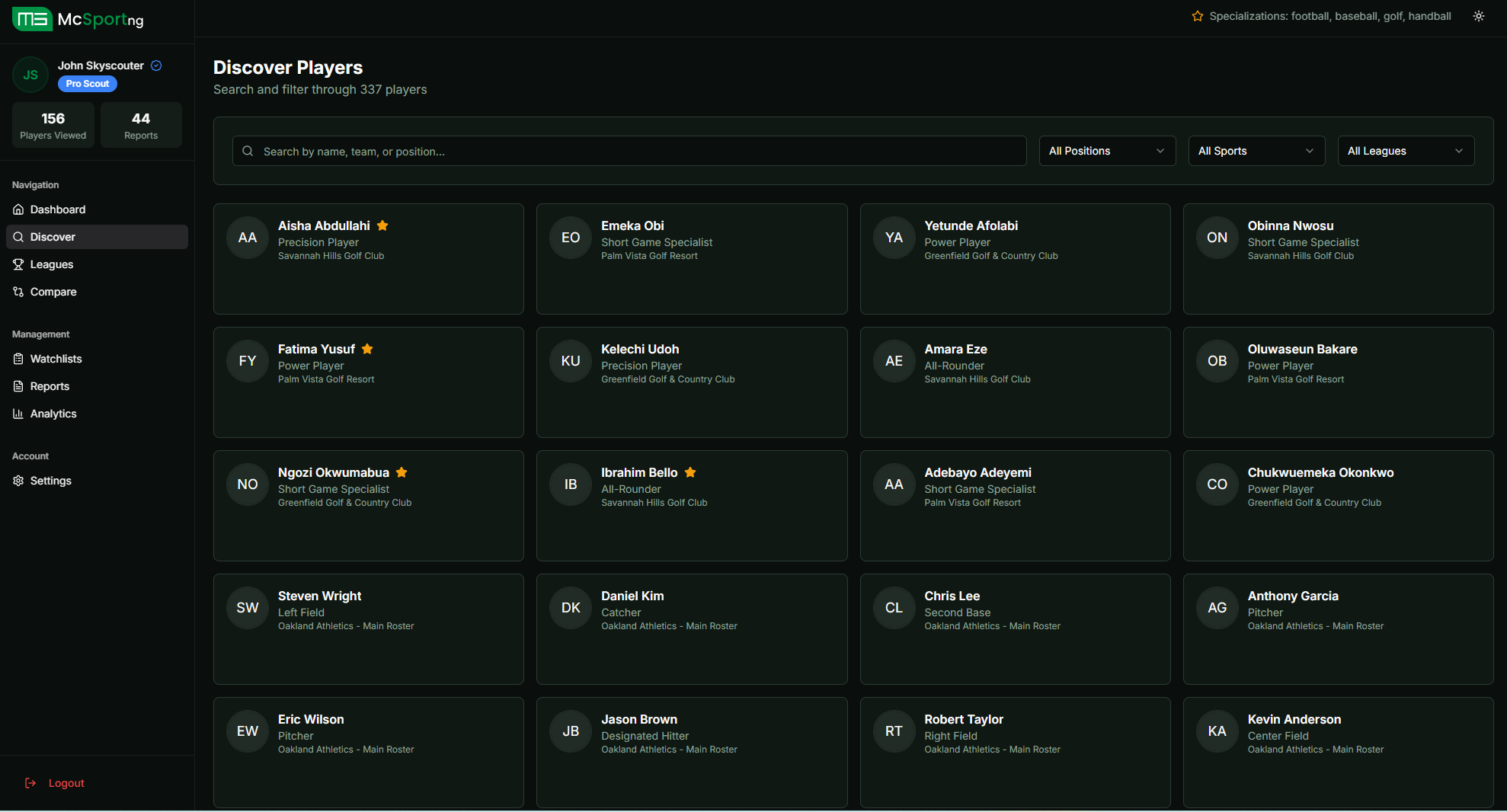
Task: Focus the player search input field
Action: [x=640, y=151]
